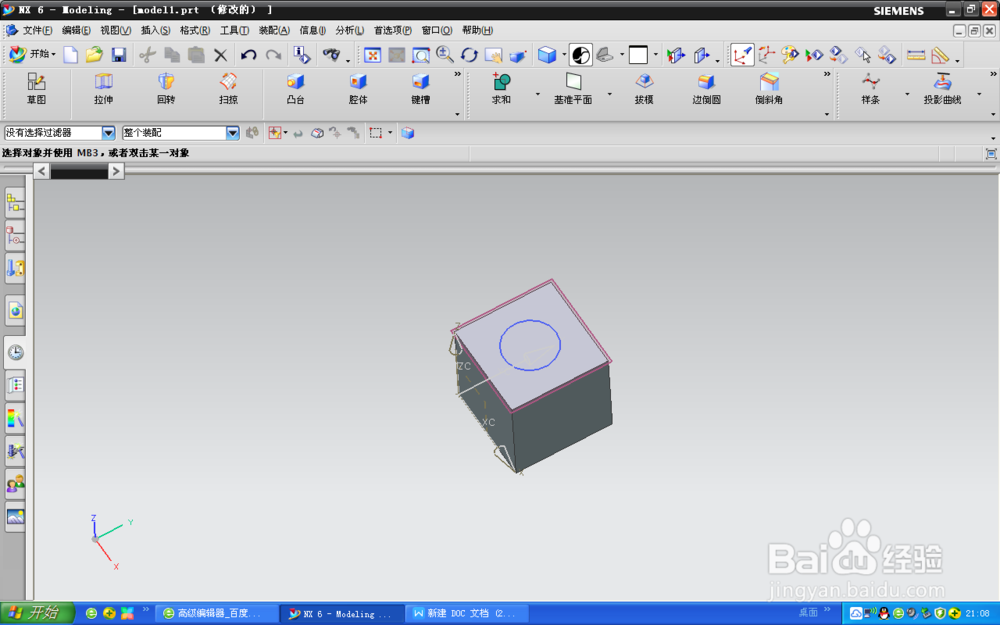Toggle the WCS display button
Viewport: 1000px width, 625px height.
pyautogui.click(x=742, y=55)
